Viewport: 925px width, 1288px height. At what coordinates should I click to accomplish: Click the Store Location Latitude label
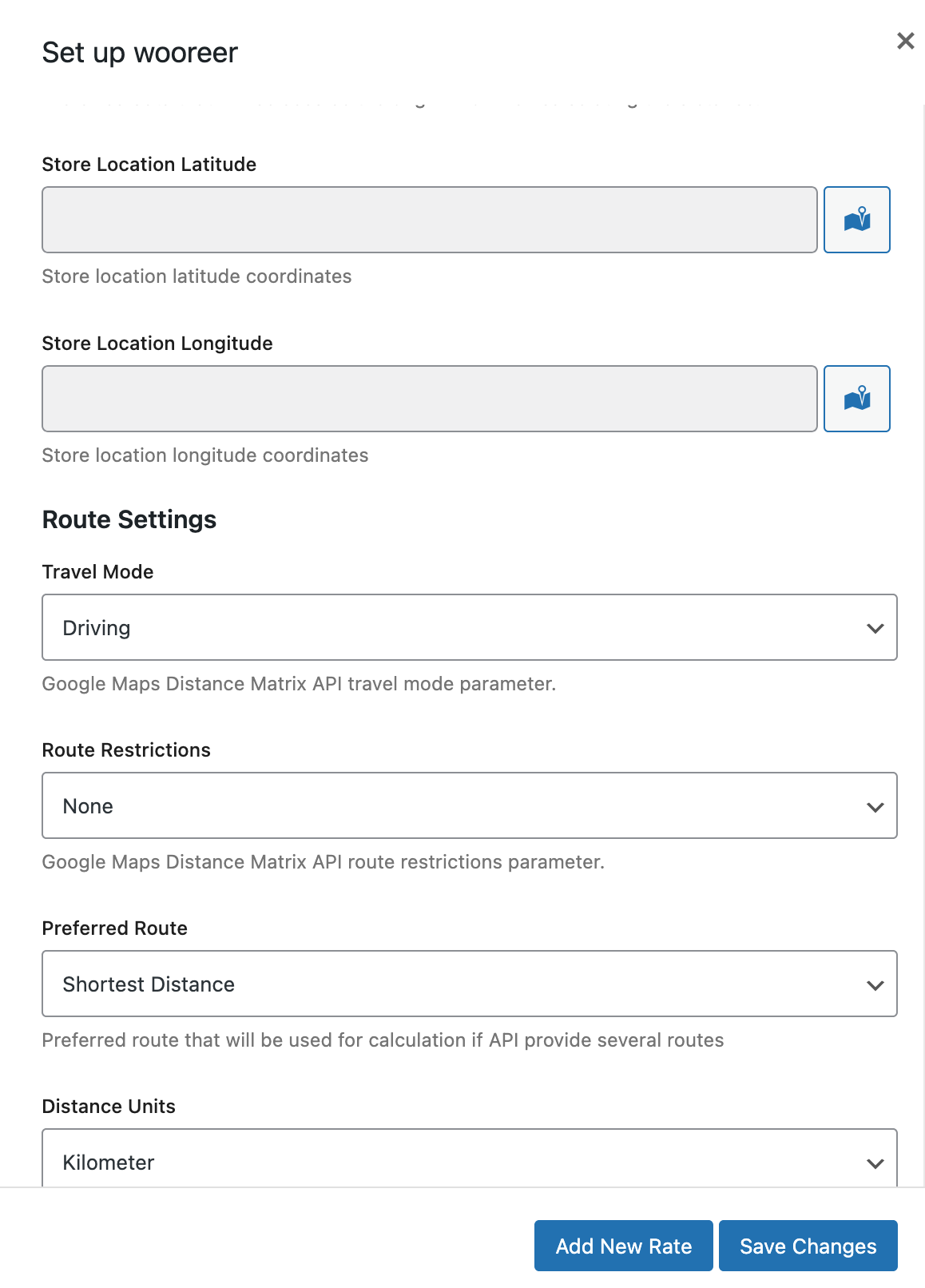tap(149, 165)
